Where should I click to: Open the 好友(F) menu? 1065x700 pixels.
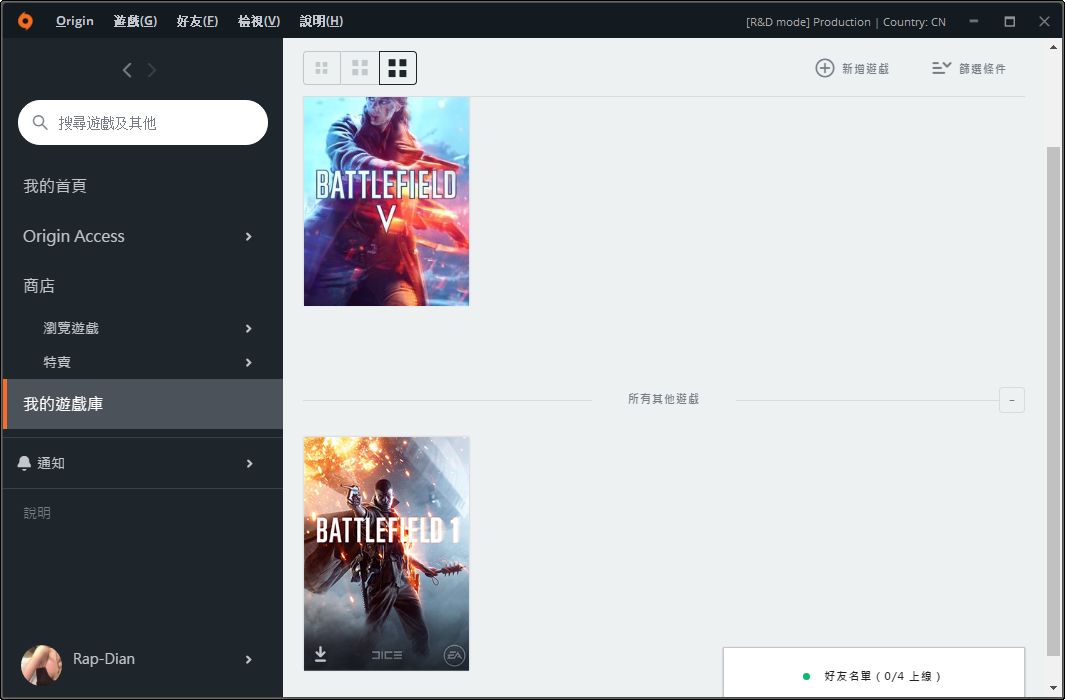point(197,21)
